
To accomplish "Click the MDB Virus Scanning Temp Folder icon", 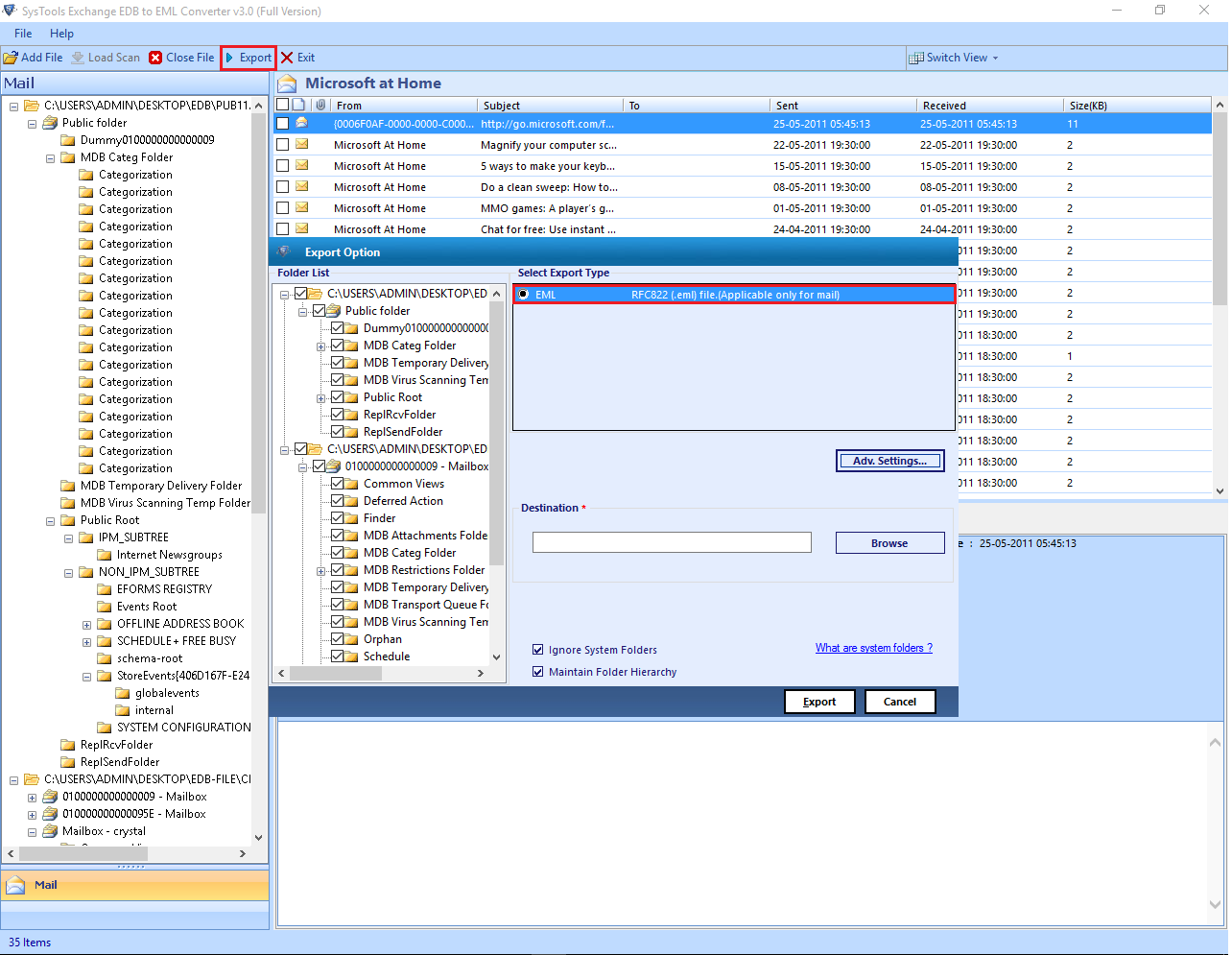I will tap(68, 503).
